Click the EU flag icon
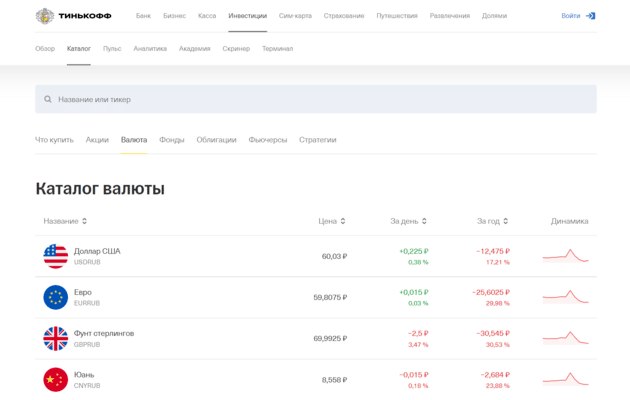 55,297
